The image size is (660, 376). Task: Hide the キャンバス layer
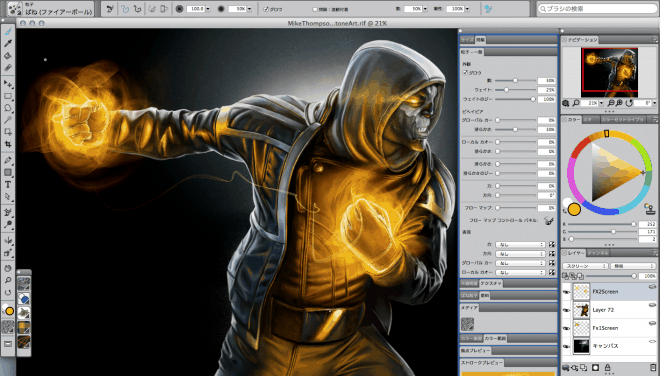pos(567,346)
